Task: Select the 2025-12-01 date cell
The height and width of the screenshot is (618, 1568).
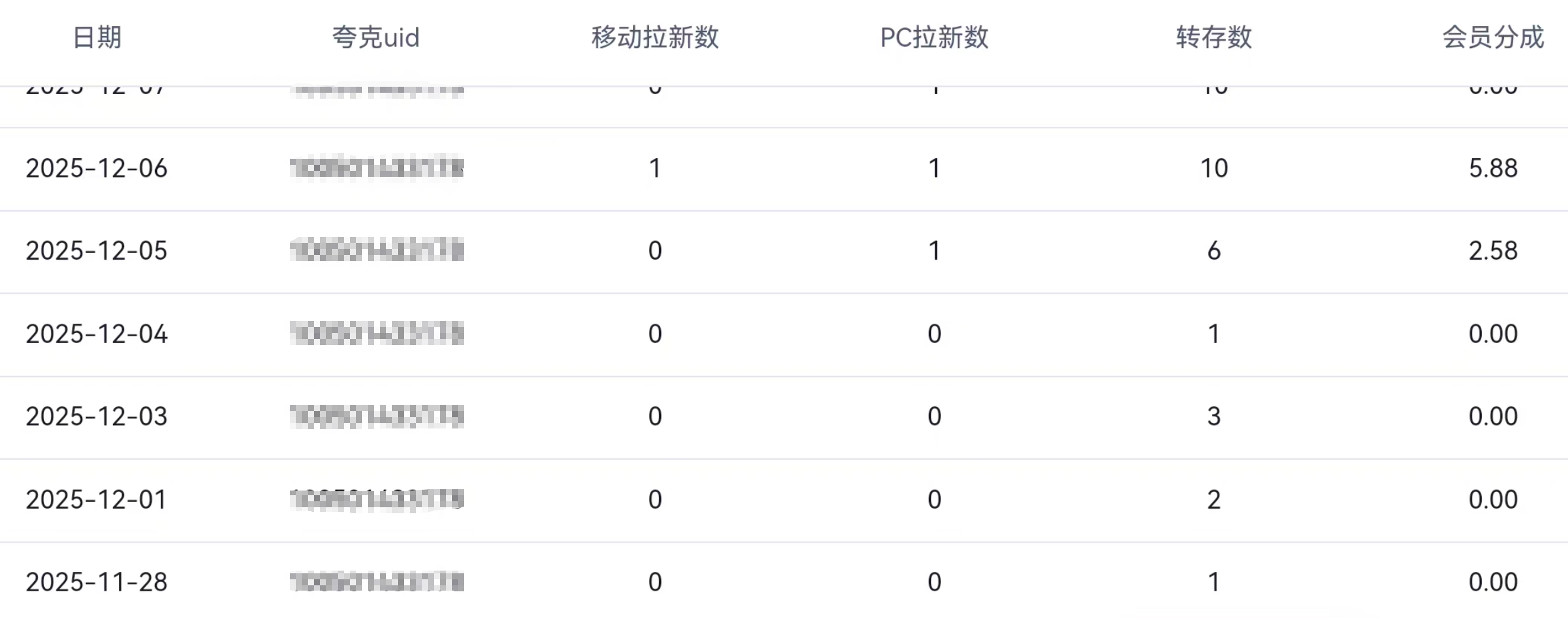Action: (97, 499)
